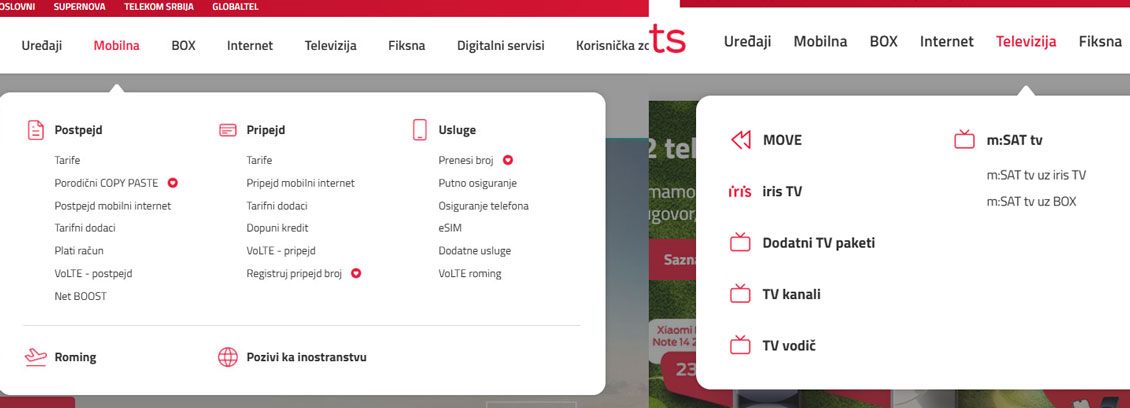Click the Postpejd document icon
Image resolution: width=1130 pixels, height=408 pixels.
point(35,130)
